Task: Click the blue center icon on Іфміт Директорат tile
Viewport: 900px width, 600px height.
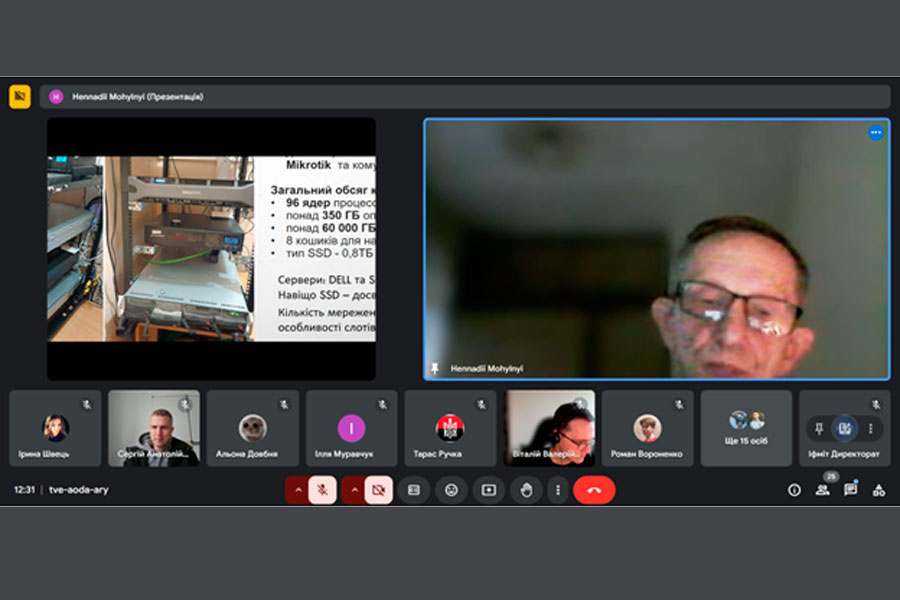Action: pos(844,428)
